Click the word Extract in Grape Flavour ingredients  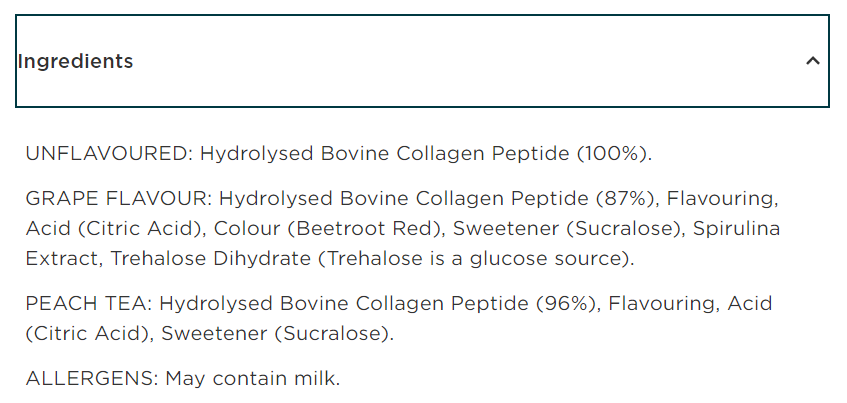pos(63,259)
